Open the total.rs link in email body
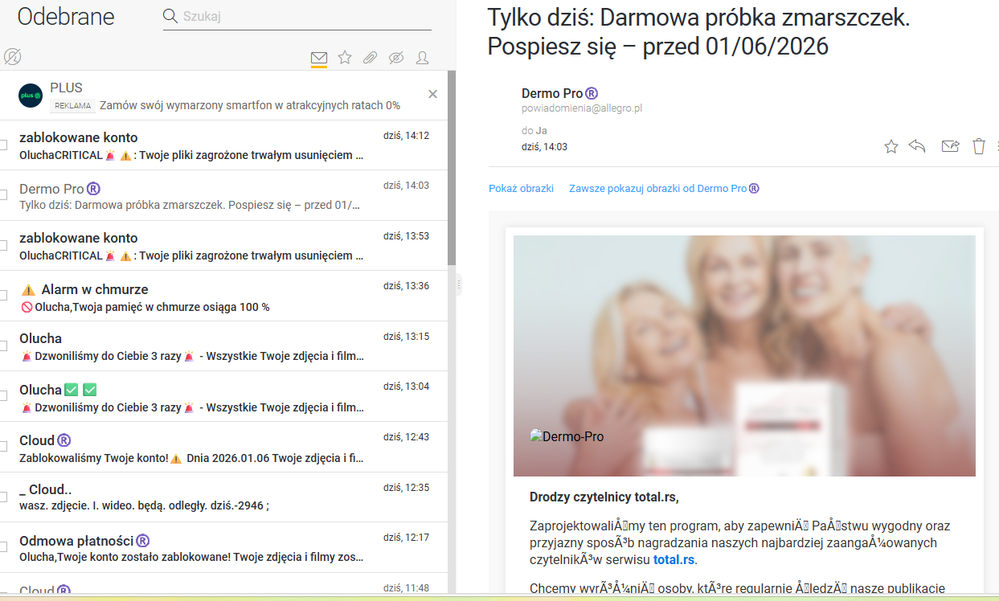This screenshot has width=999, height=601. [674, 560]
